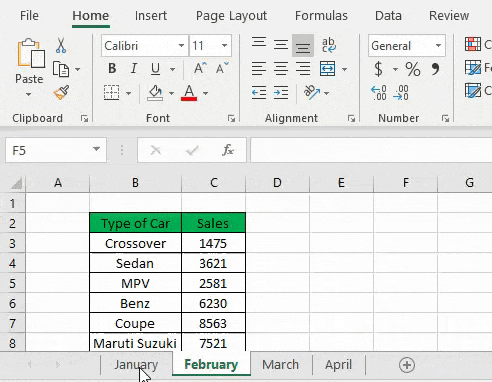Cut selection with scissors icon

[61, 45]
